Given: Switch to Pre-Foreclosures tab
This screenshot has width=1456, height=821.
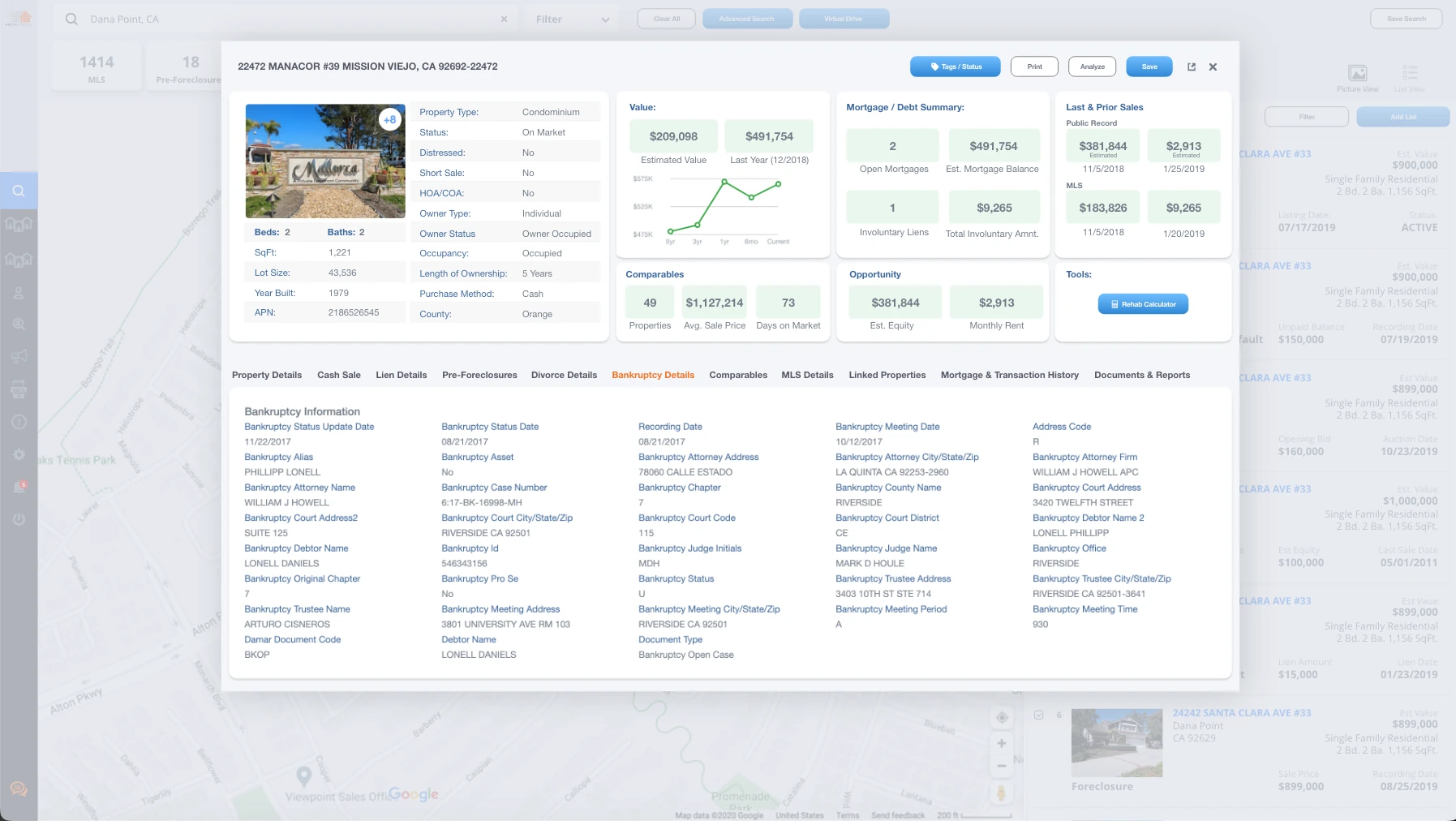Looking at the screenshot, I should pos(479,375).
